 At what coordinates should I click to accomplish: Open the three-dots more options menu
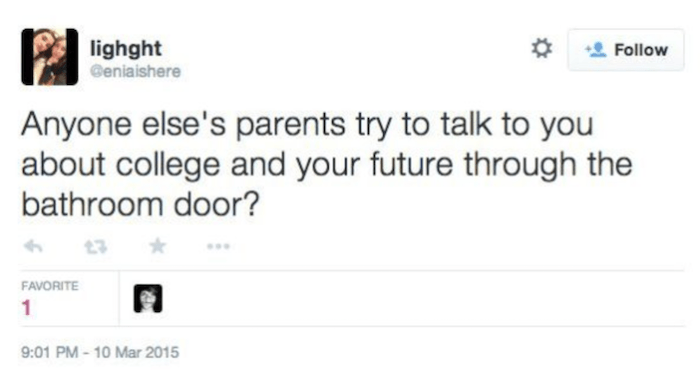(x=218, y=246)
